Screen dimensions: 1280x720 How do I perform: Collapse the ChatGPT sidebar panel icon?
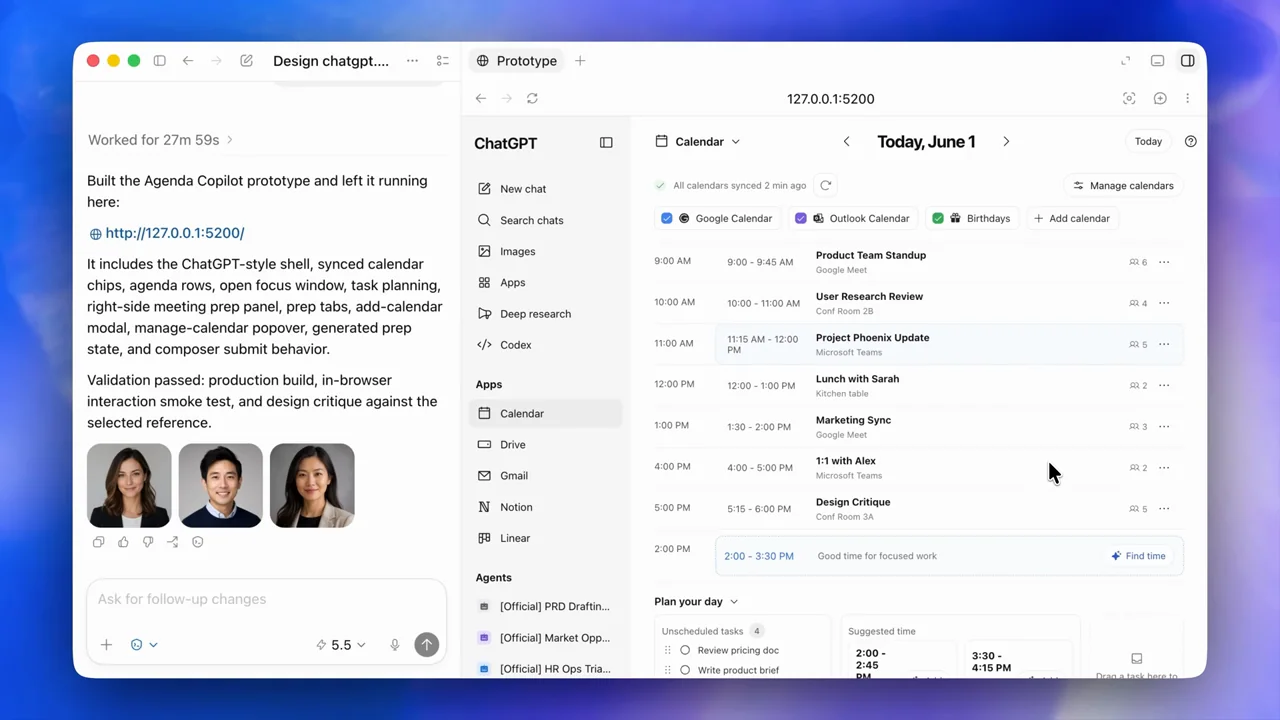point(606,143)
